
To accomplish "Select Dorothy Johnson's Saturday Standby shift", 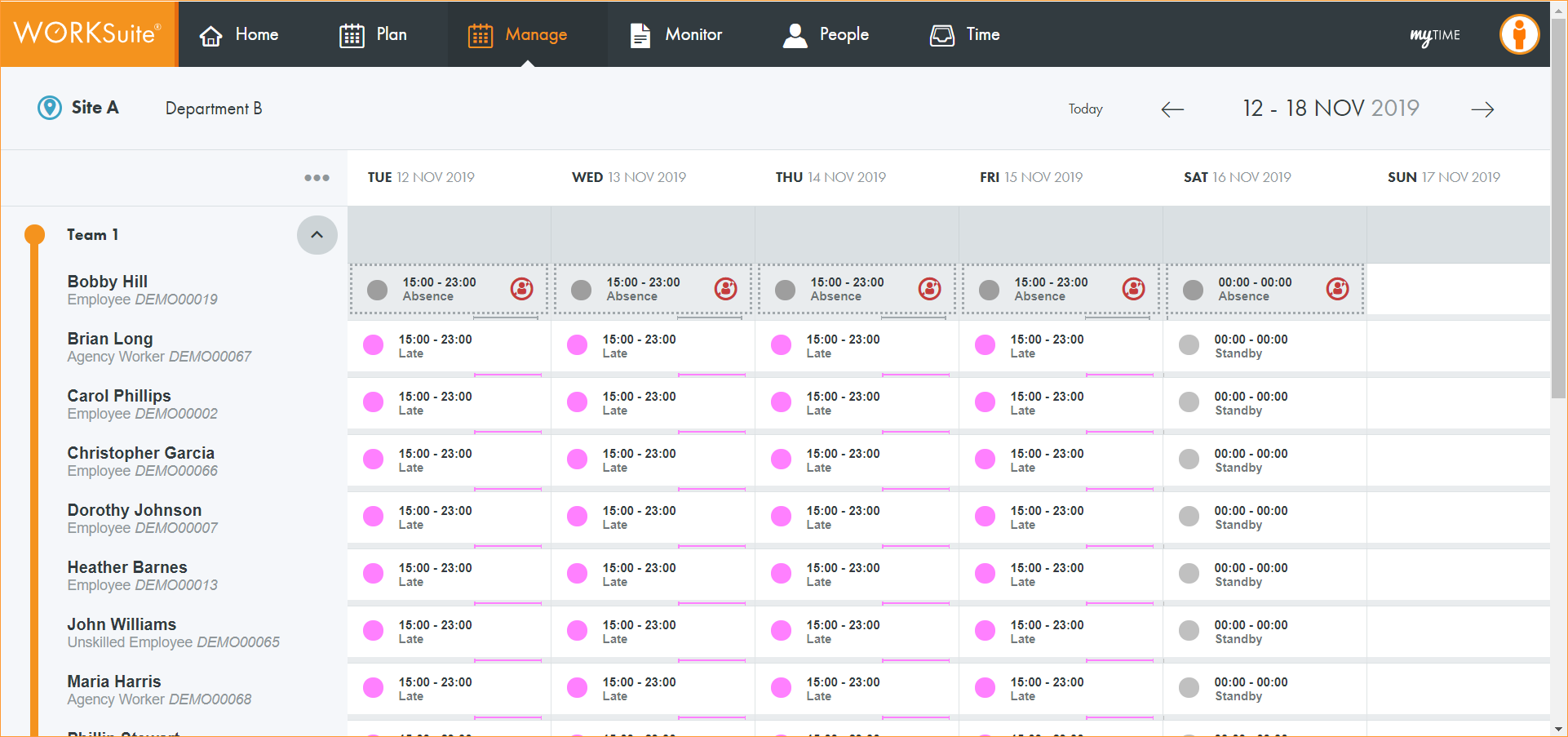I will pyautogui.click(x=1250, y=517).
